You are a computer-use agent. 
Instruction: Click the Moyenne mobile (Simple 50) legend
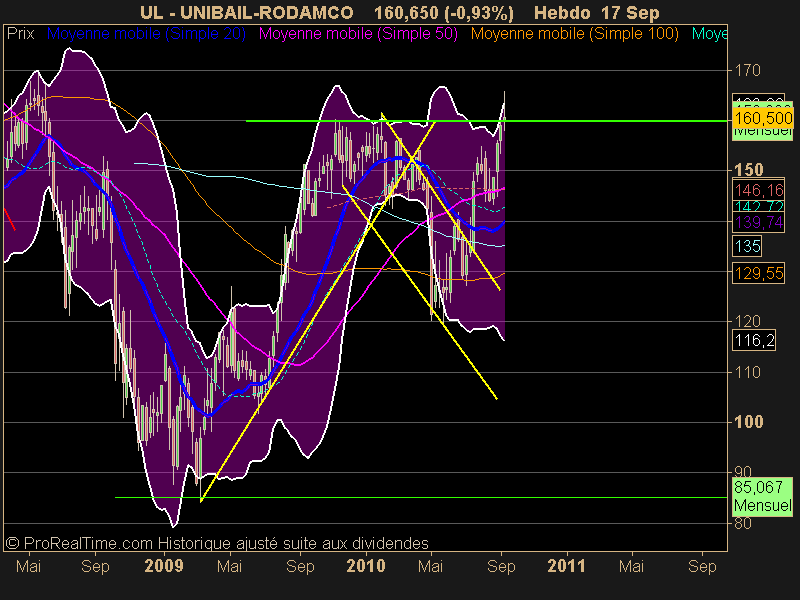[x=358, y=34]
